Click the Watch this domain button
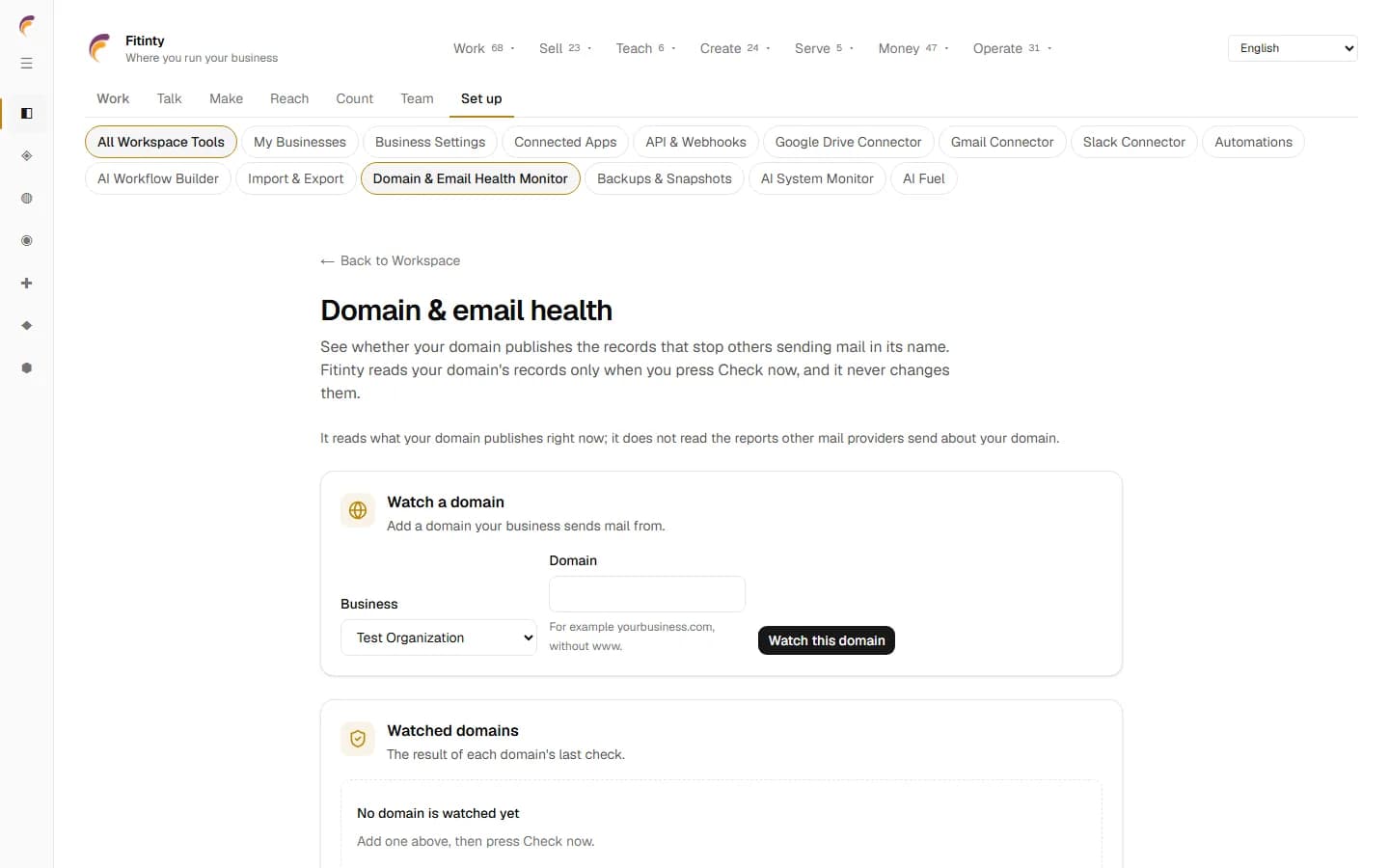The image size is (1389, 868). point(827,640)
